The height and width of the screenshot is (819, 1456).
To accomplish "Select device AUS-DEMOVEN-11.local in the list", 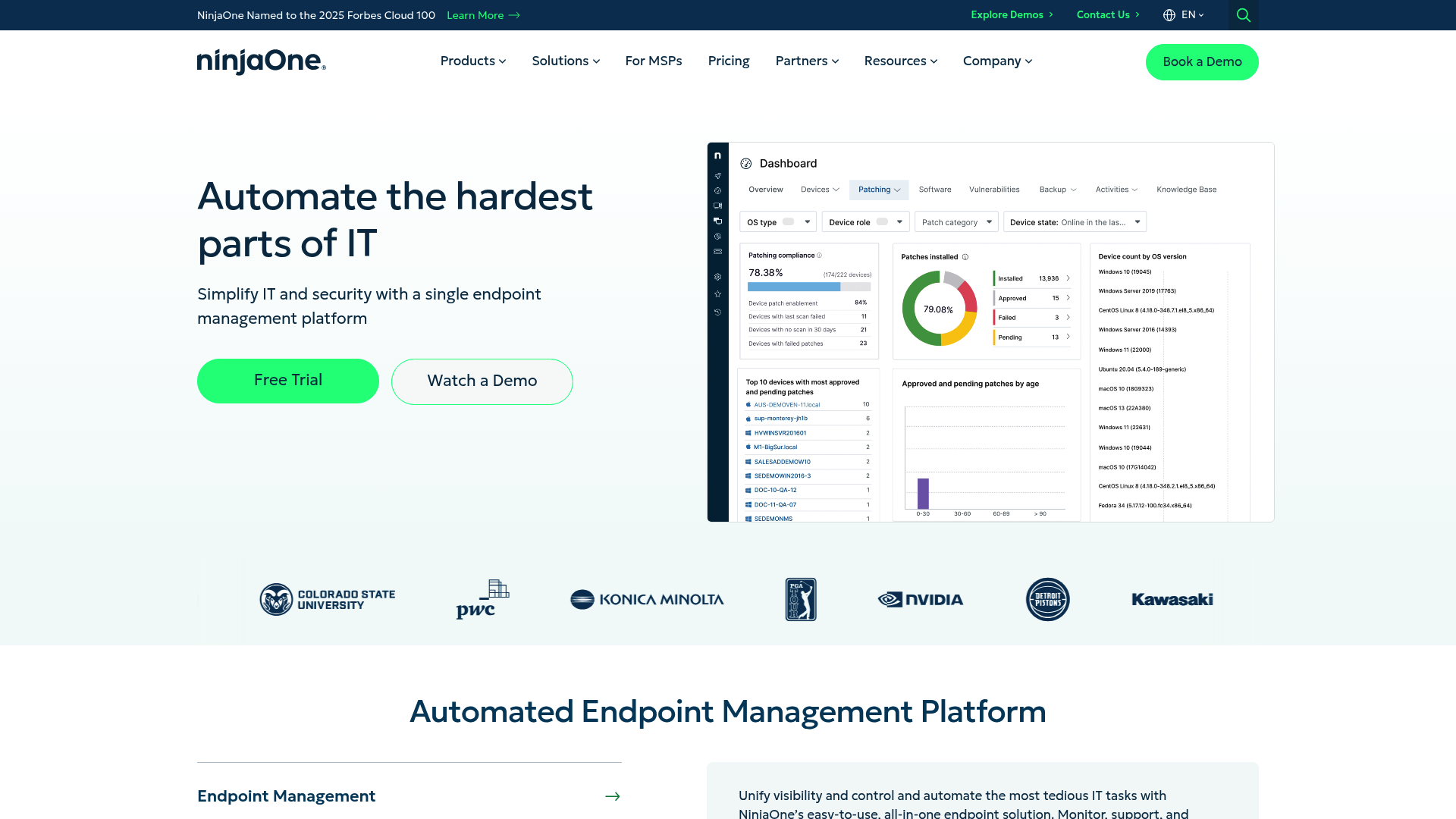I will tap(786, 404).
